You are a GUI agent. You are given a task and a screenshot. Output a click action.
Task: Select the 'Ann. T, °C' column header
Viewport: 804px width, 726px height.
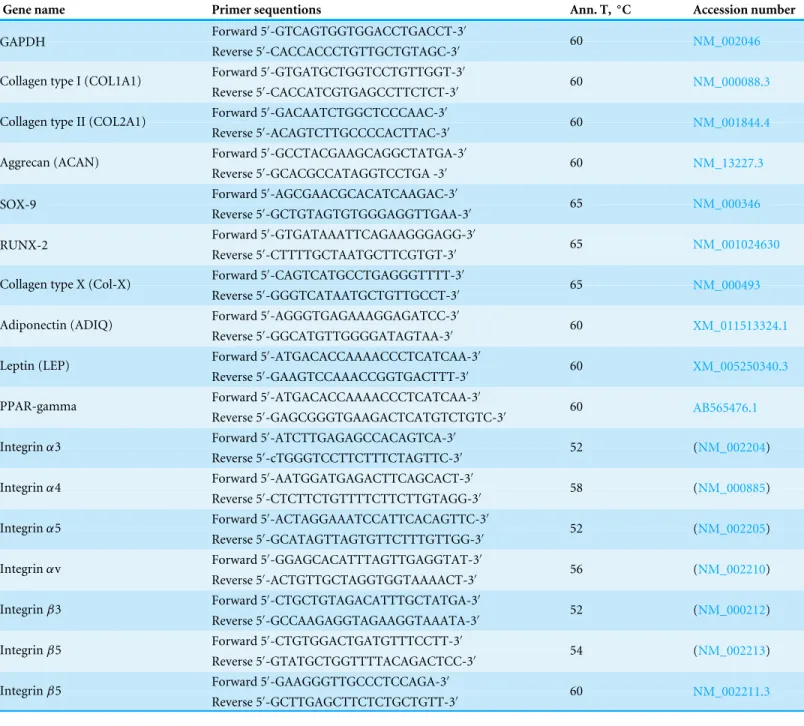(600, 10)
